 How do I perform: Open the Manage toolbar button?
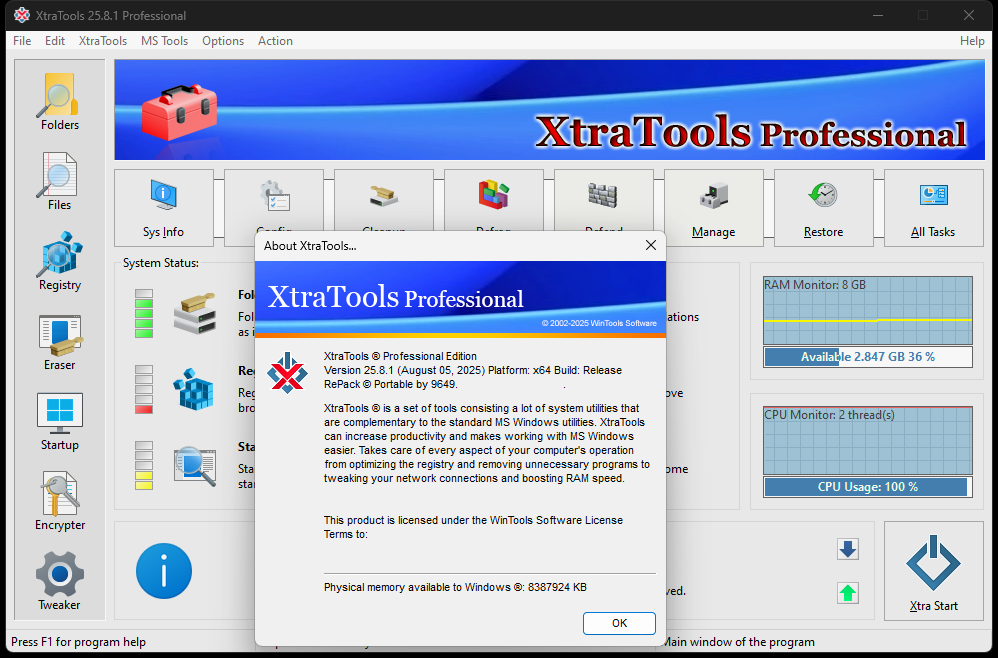713,208
